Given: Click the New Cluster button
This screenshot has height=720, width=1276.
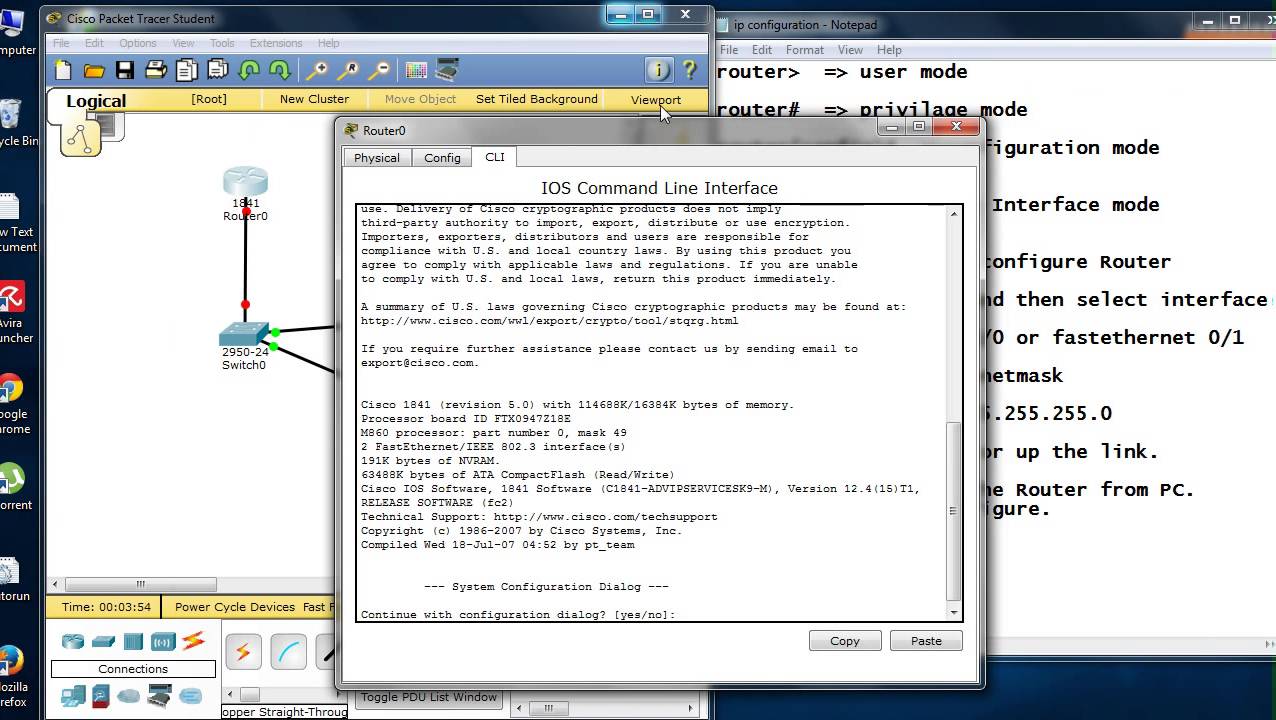Looking at the screenshot, I should pos(314,99).
